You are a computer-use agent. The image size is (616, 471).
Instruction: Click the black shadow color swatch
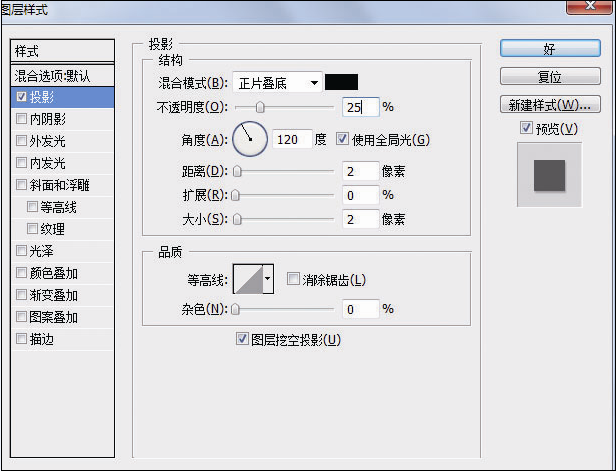pos(341,82)
